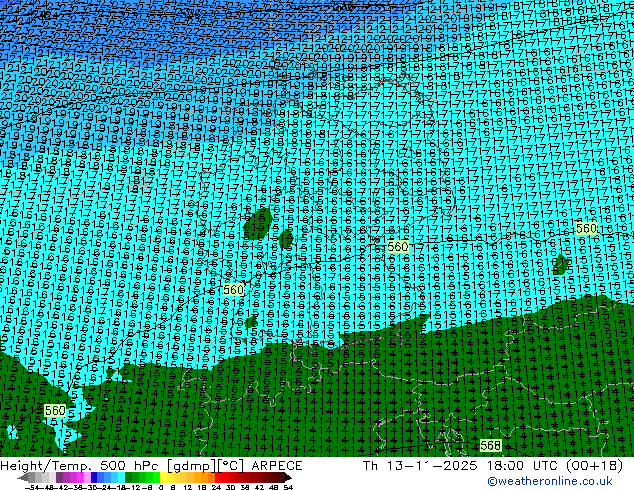Click the ARPEGE model name text

tap(277, 466)
